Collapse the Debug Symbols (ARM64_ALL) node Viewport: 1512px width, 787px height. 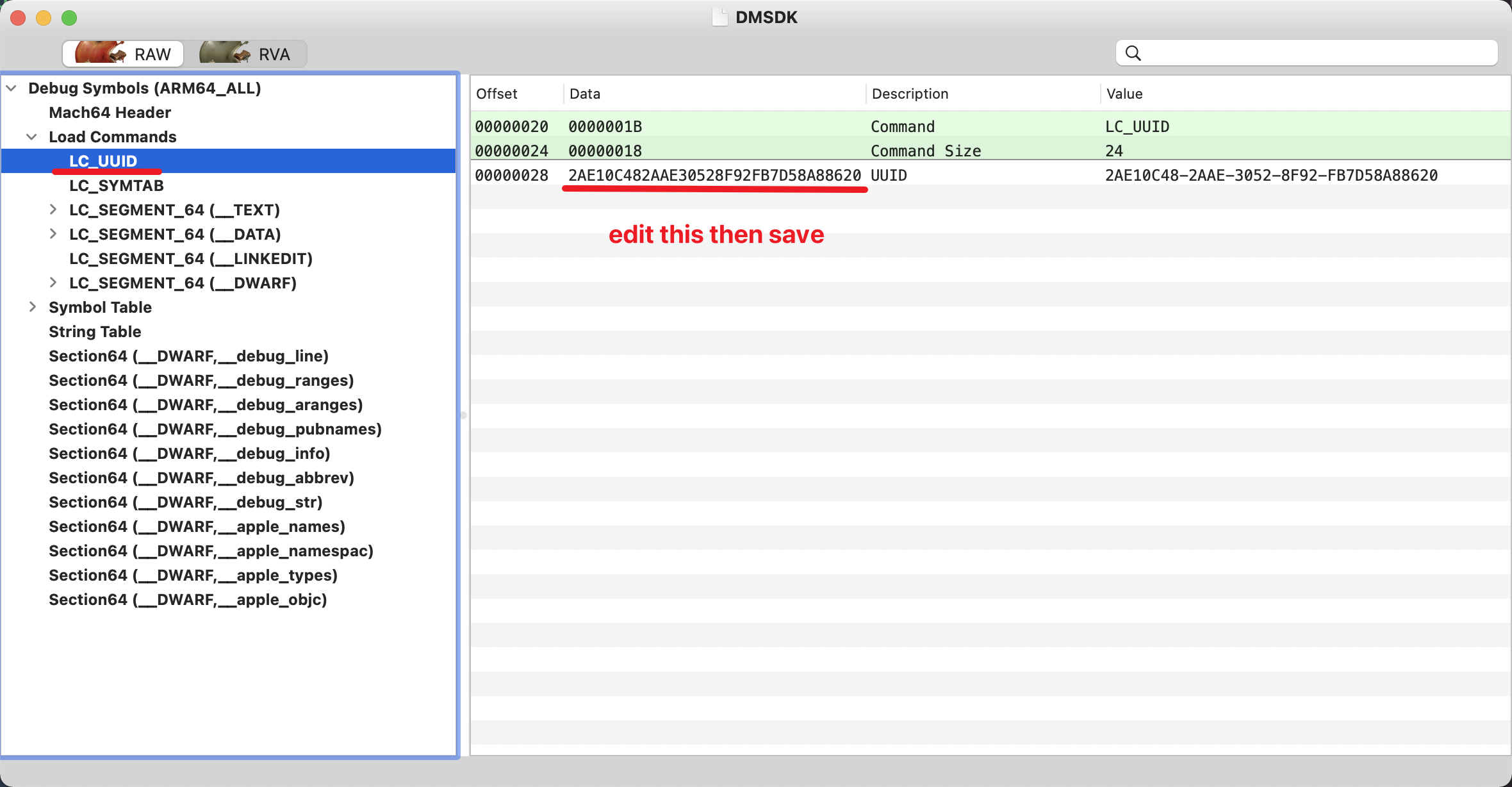pyautogui.click(x=12, y=88)
